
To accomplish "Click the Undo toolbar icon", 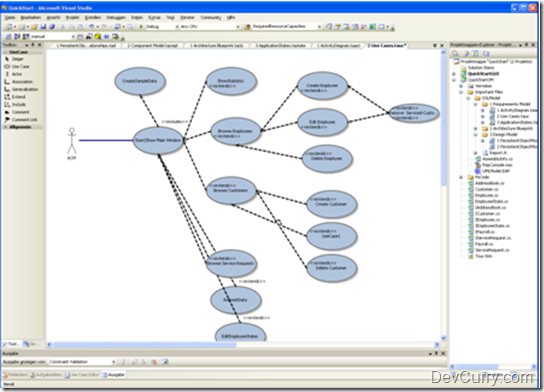I will 91,27.
